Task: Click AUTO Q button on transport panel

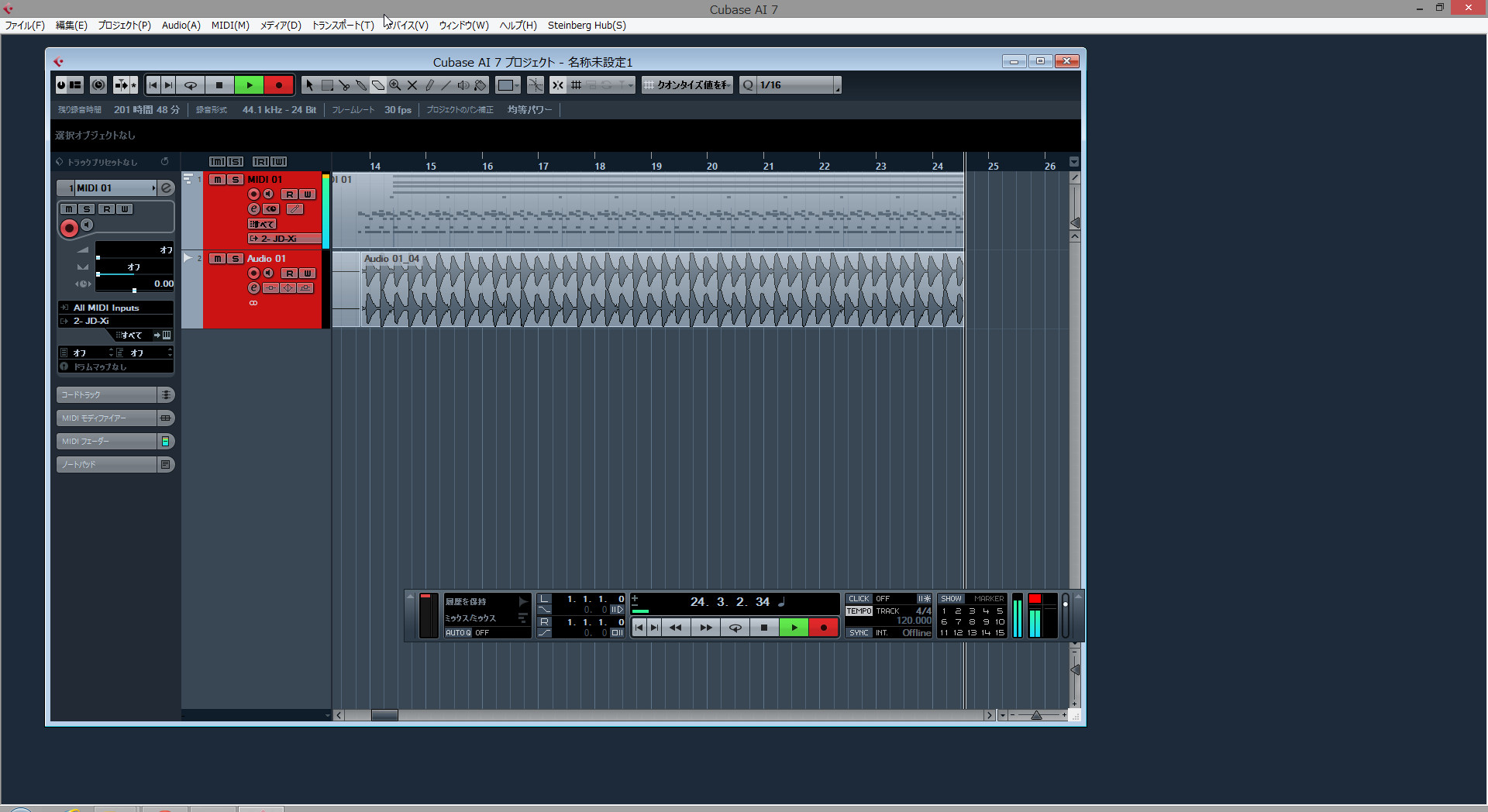Action: pos(458,633)
